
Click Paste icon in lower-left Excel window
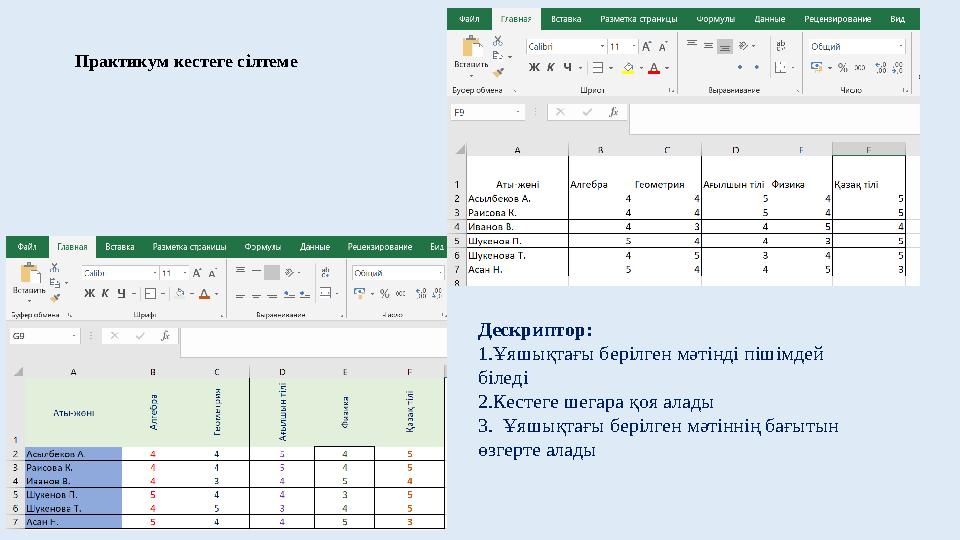tap(29, 274)
